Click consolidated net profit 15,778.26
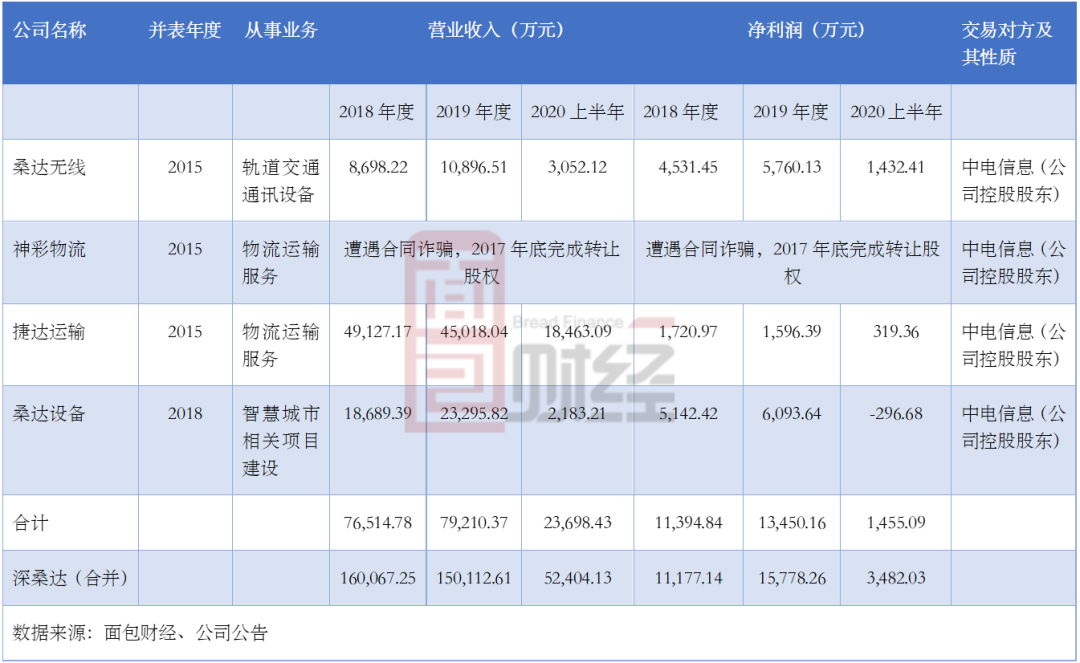This screenshot has width=1080, height=663. (x=791, y=578)
